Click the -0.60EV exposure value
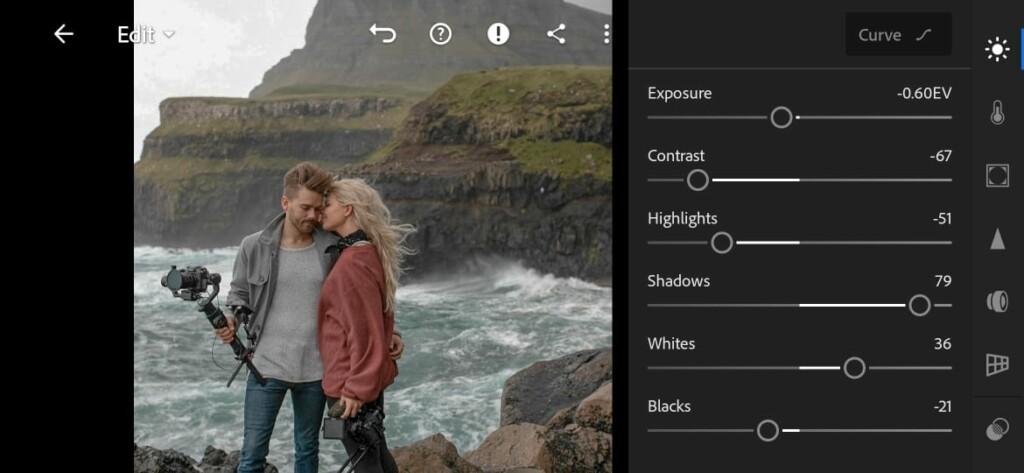1024x473 pixels. click(923, 93)
